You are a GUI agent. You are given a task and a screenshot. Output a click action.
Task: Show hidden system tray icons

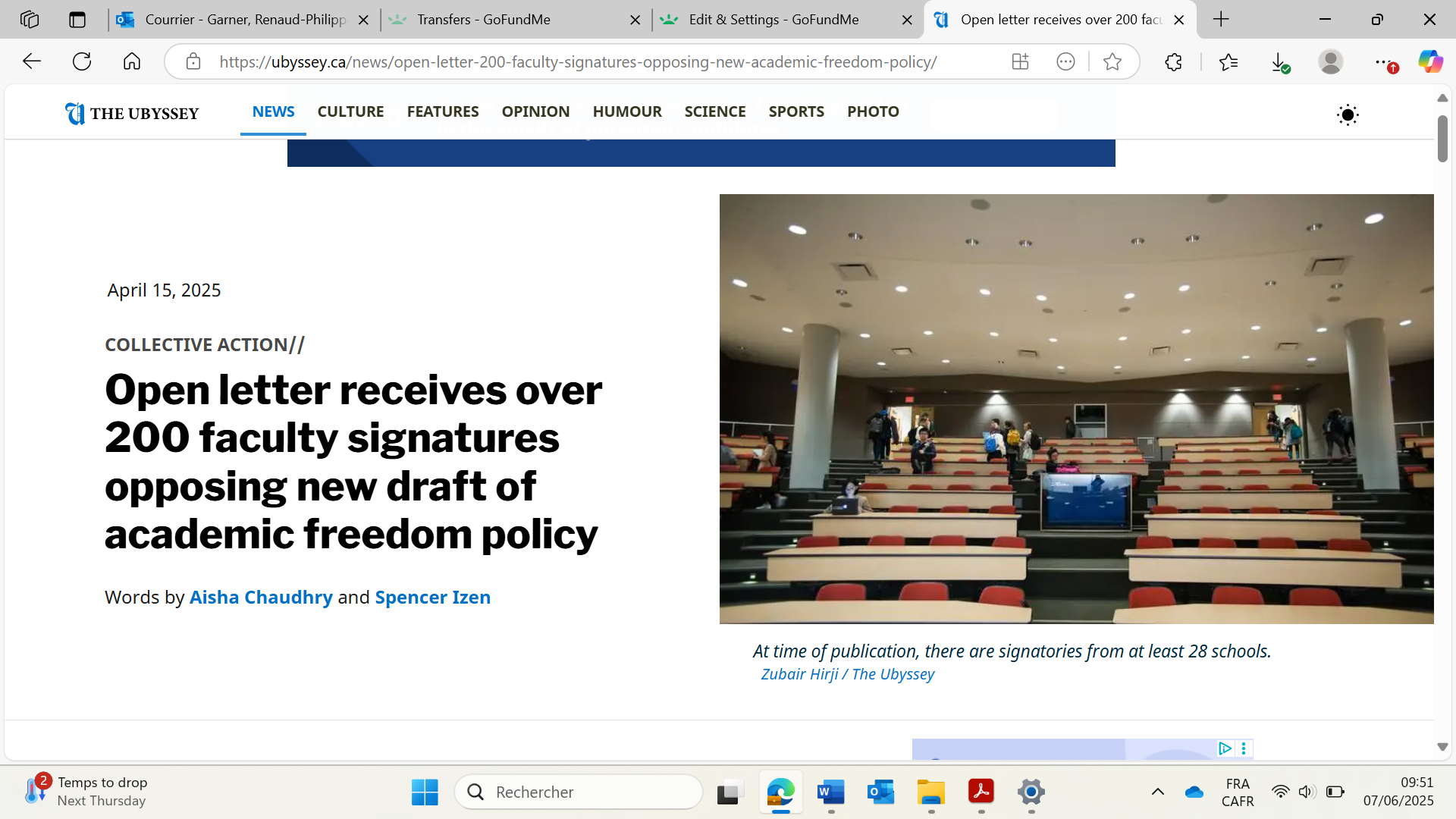pos(1157,792)
